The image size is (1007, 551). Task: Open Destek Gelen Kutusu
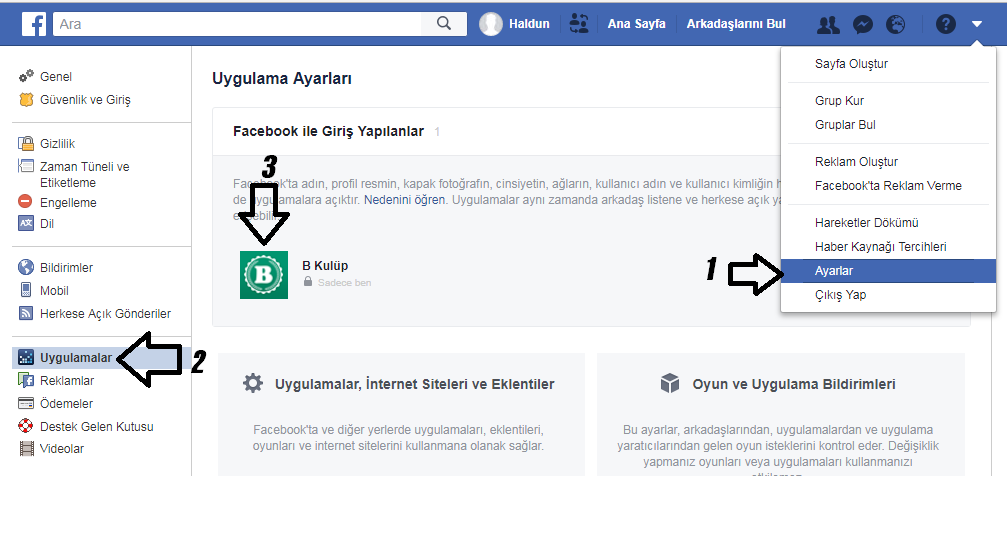pos(96,426)
